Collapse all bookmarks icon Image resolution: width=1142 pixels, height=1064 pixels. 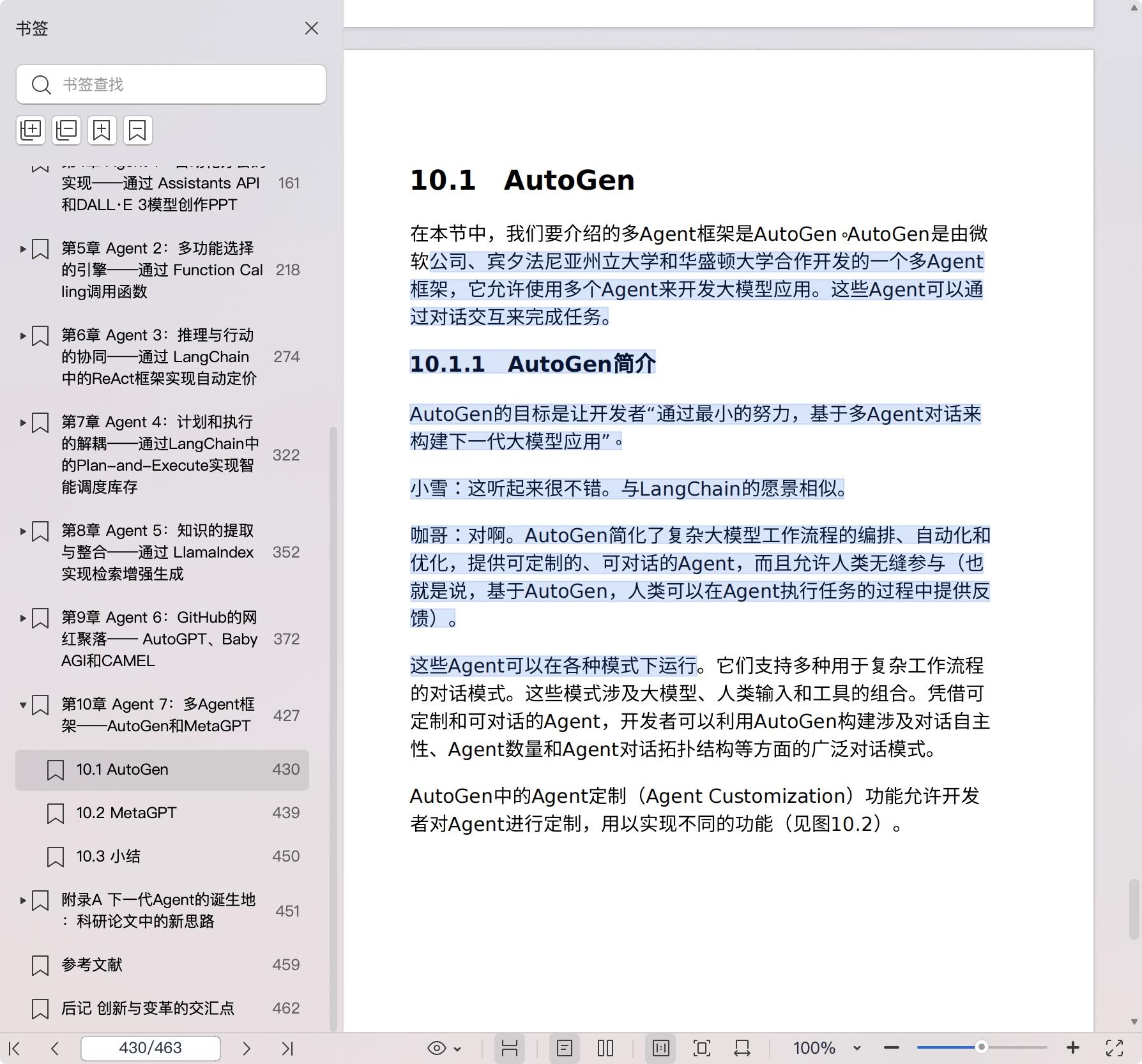(x=66, y=130)
